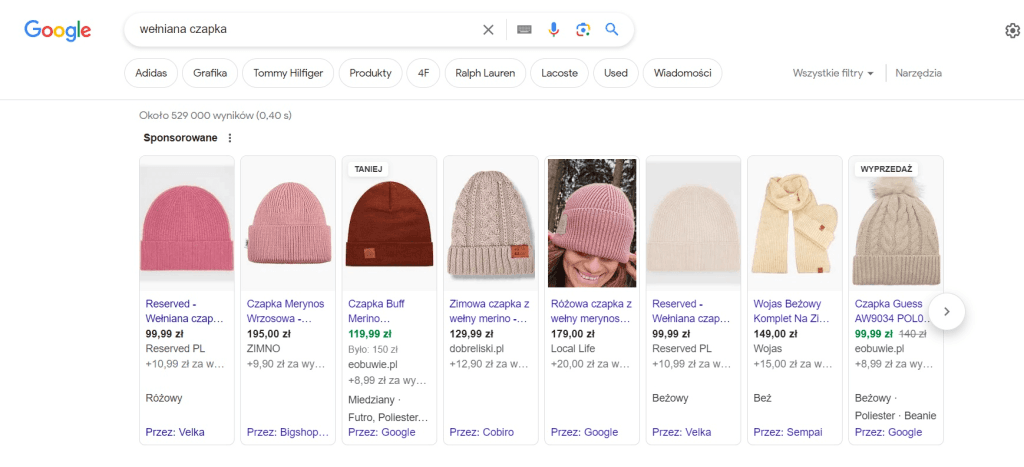The height and width of the screenshot is (467, 1024).
Task: Click the Wojas seller name
Action: (767, 349)
